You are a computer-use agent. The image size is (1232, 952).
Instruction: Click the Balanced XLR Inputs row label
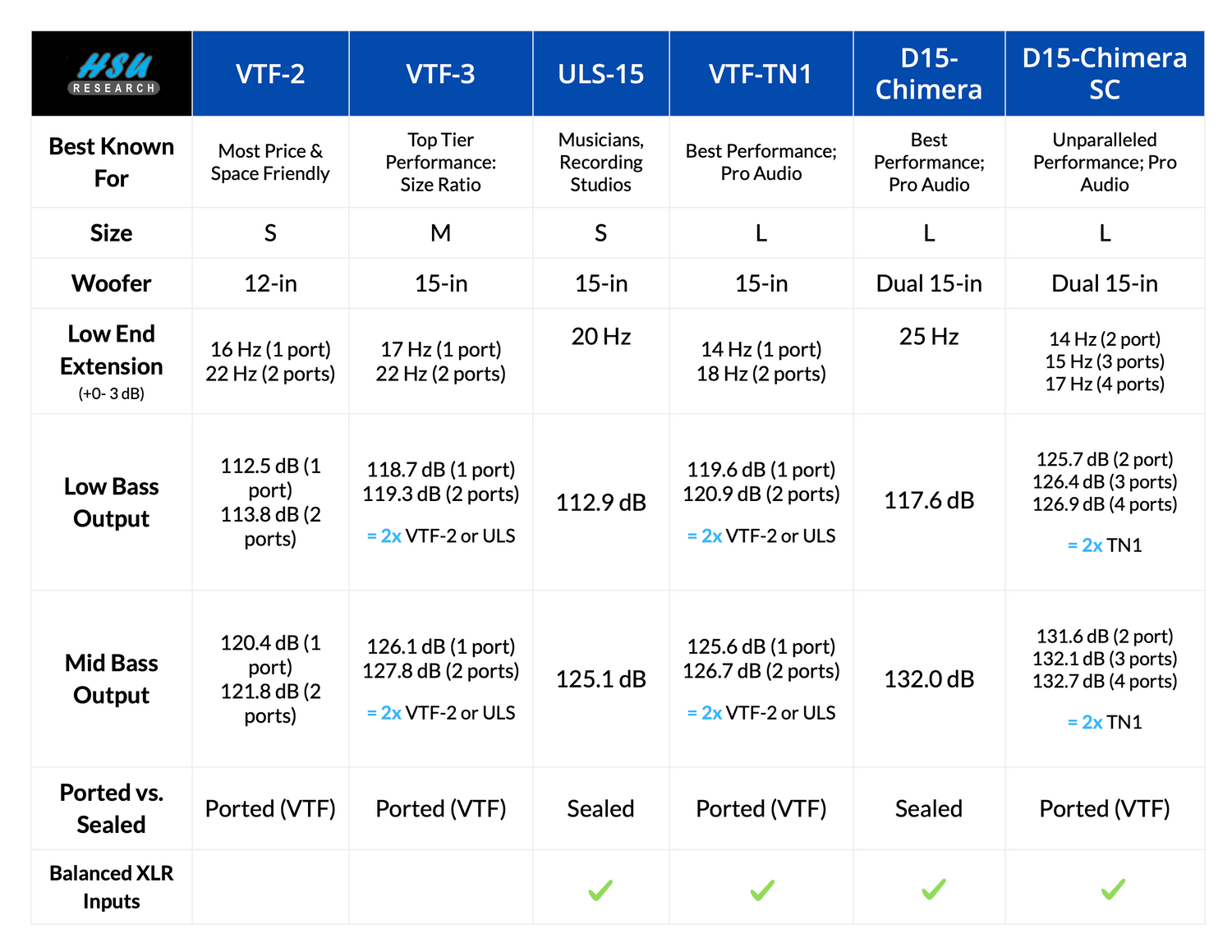click(112, 887)
